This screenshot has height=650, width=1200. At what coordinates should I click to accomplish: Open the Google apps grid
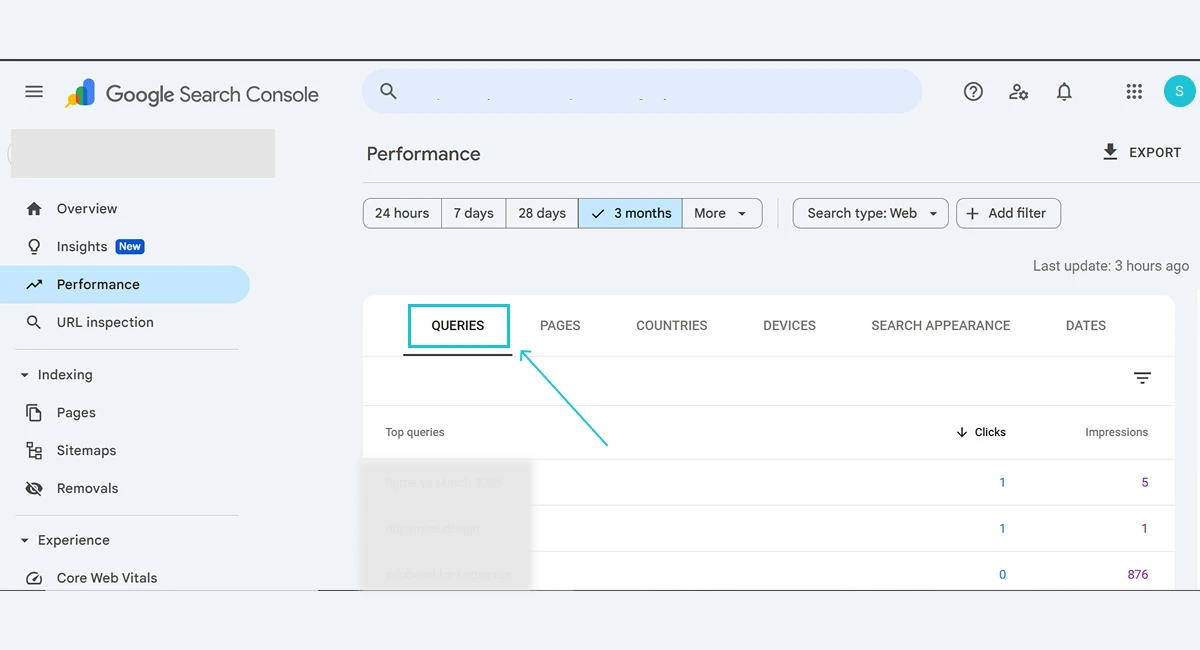[1134, 92]
